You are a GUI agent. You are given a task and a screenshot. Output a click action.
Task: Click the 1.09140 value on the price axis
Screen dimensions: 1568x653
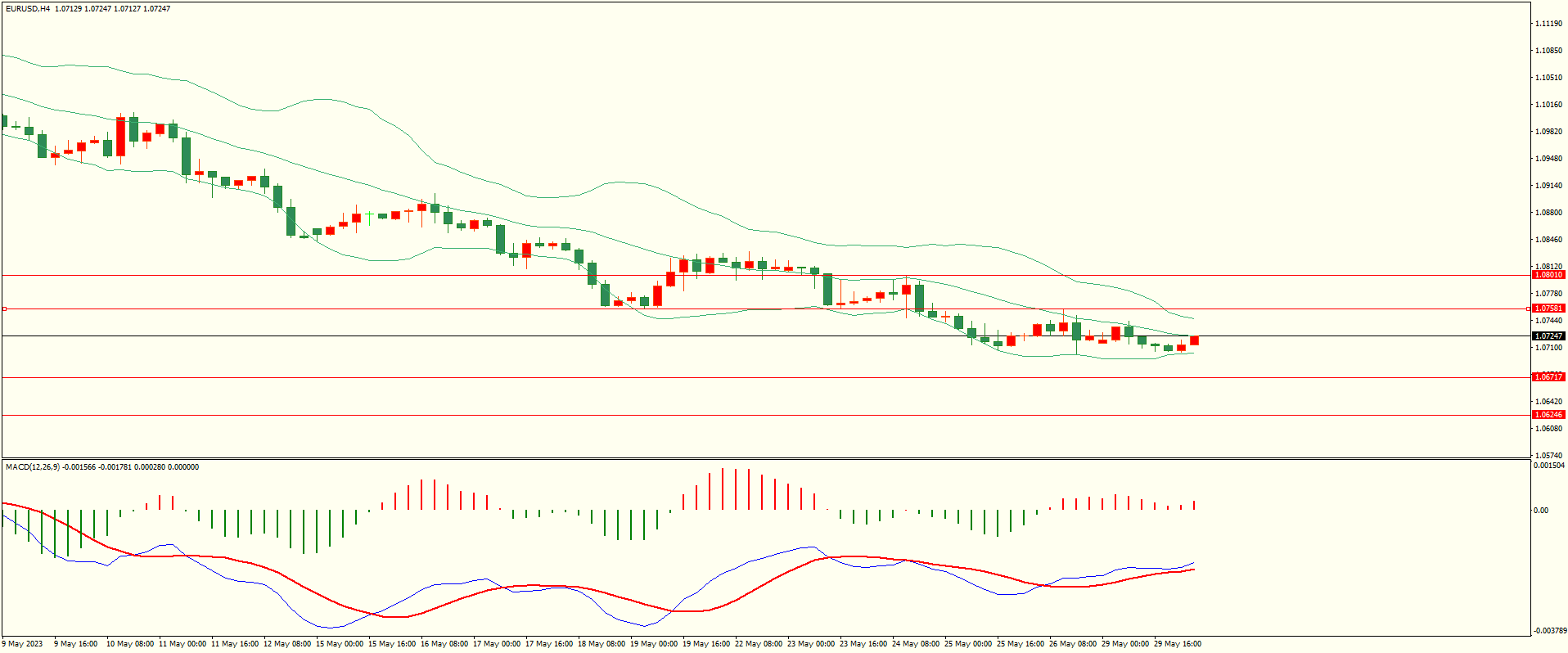tap(1549, 186)
